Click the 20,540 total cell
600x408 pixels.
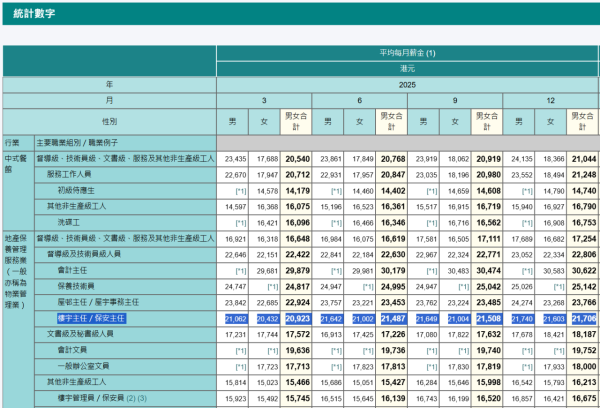[296, 159]
